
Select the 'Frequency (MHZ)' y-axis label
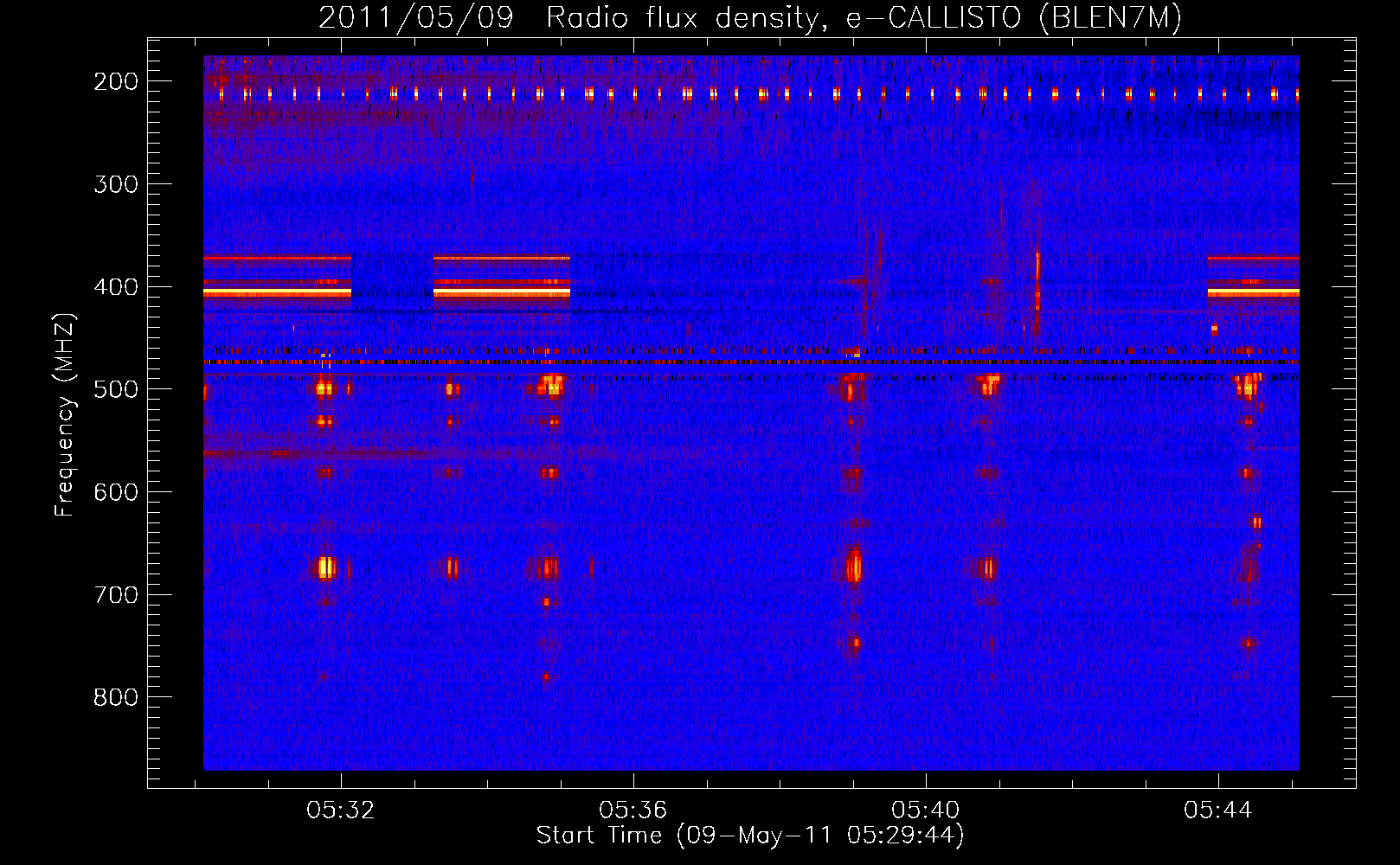coord(65,414)
